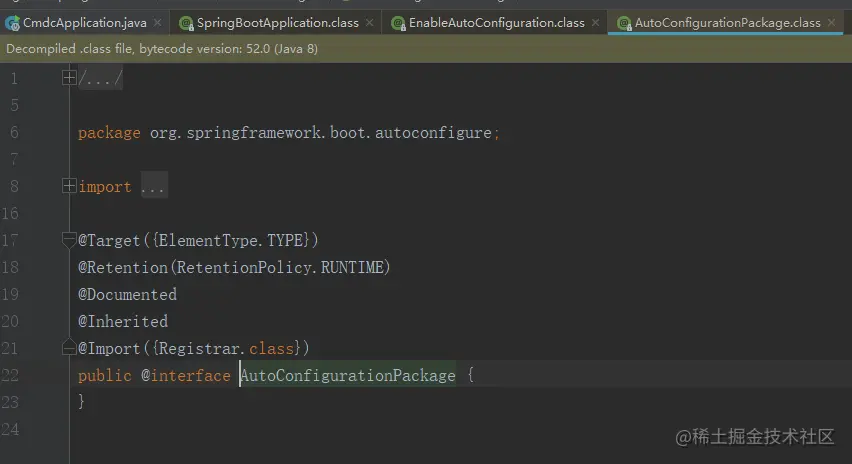This screenshot has width=852, height=464.
Task: Click the @Retention annotation
Action: (123, 267)
